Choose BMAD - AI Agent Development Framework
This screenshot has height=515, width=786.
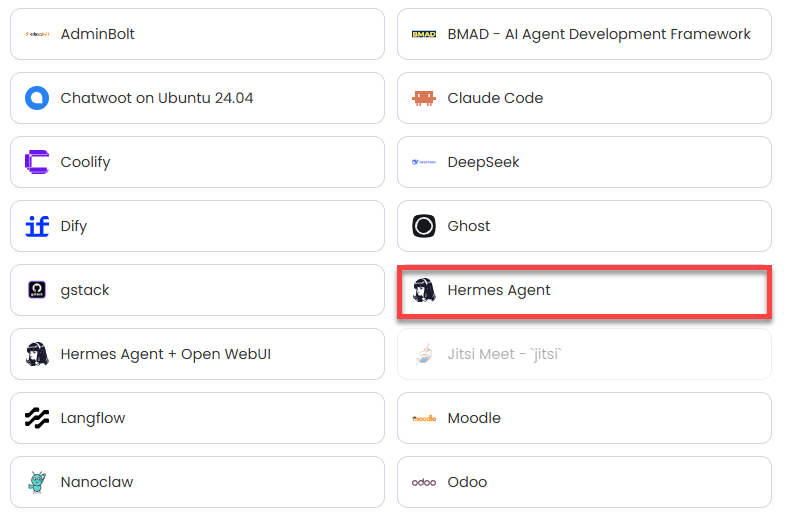pyautogui.click(x=584, y=34)
